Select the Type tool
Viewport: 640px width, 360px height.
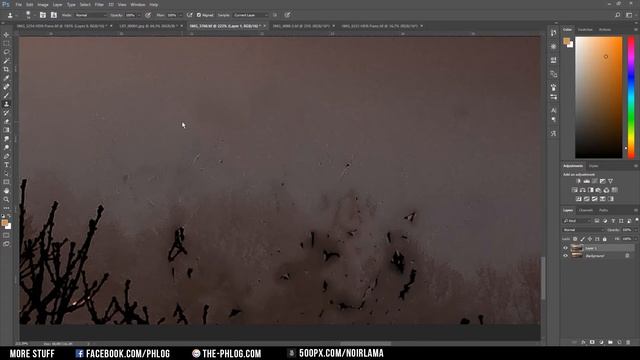click(6, 165)
